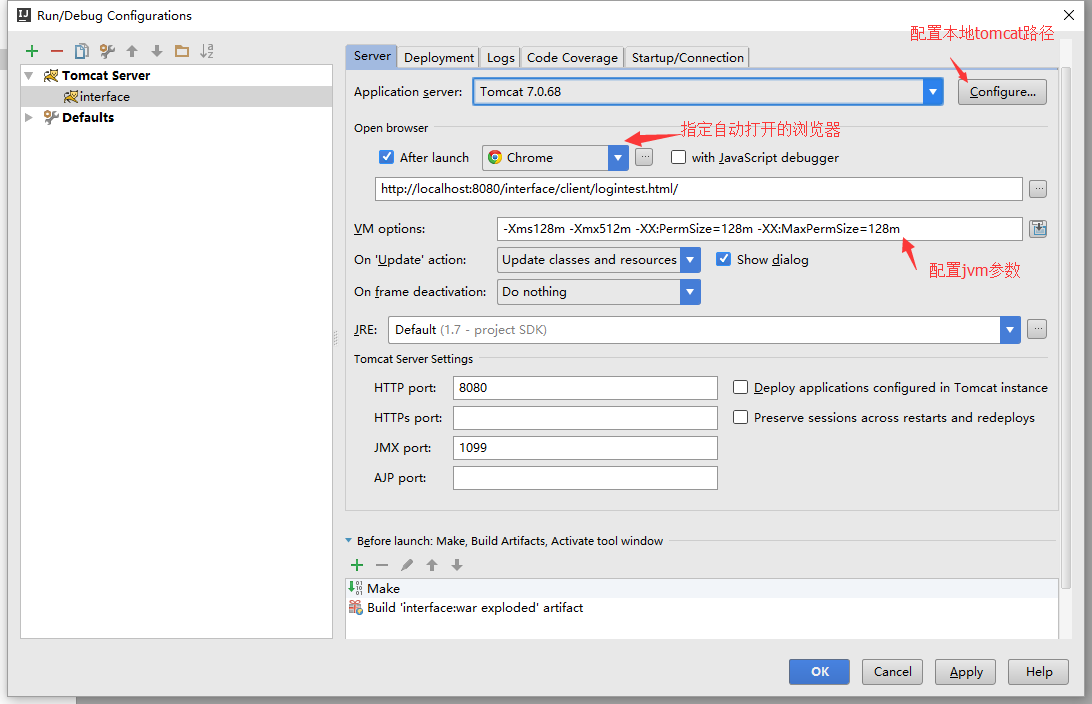Viewport: 1092px width, 704px height.
Task: Open Edit Defaults wrench icon in toolbar
Action: click(x=107, y=51)
